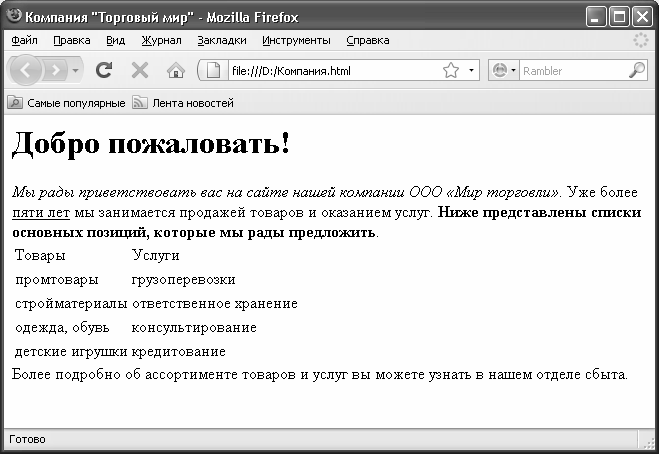Open the Лента новостей feed bookmark
This screenshot has width=659, height=454.
tap(183, 102)
